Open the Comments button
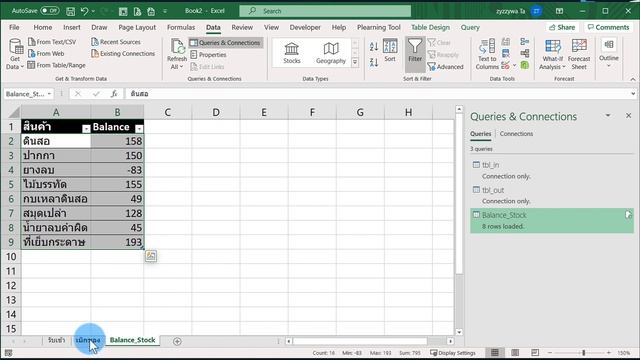 608,27
